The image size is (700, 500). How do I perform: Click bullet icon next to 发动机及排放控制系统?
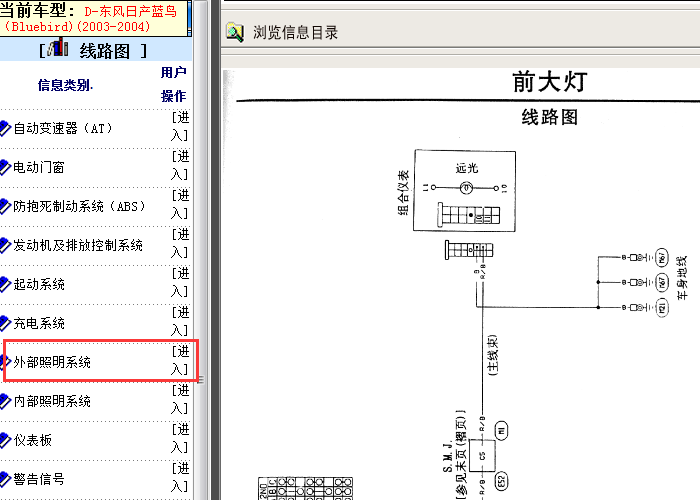tap(5, 245)
